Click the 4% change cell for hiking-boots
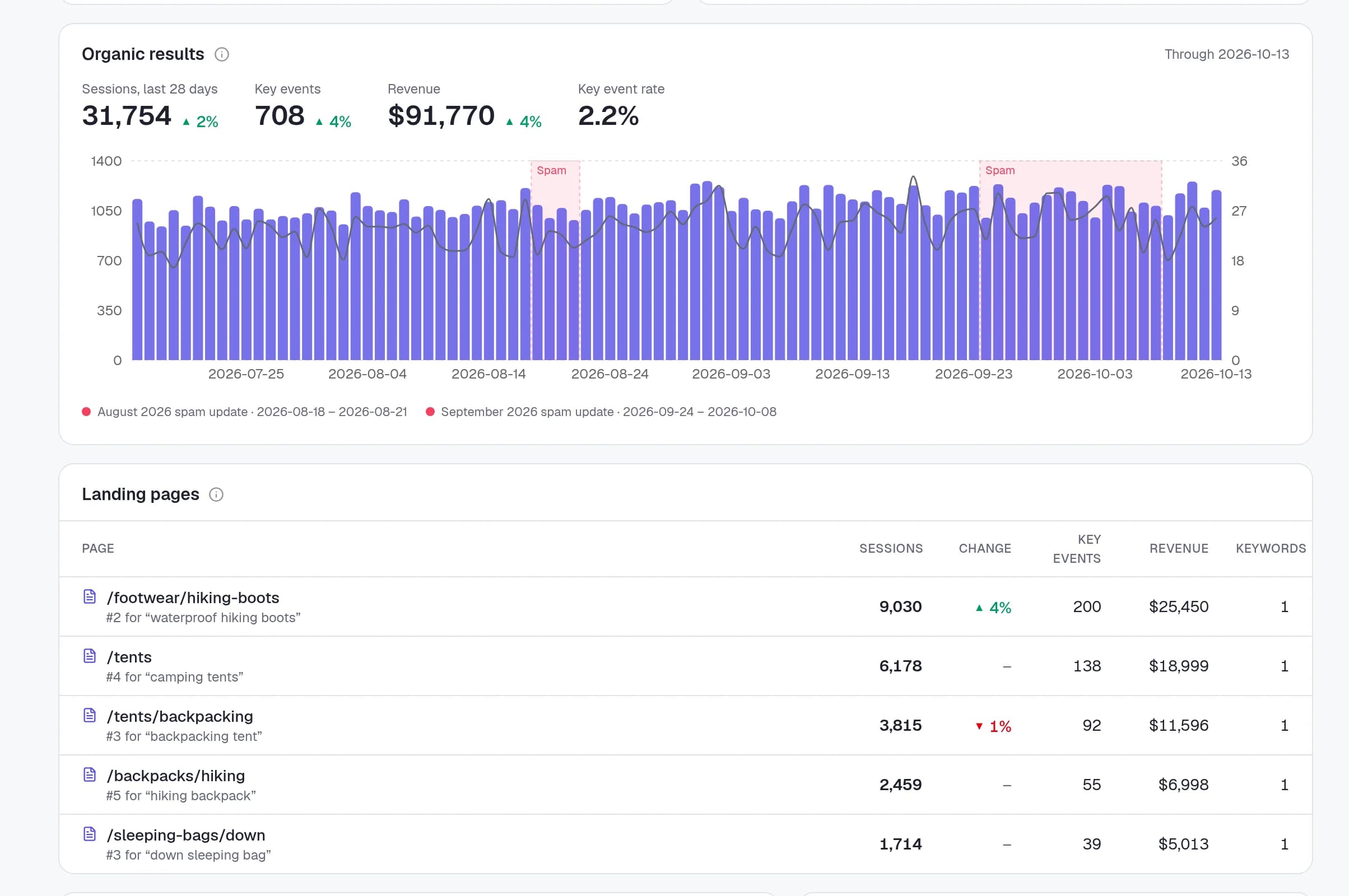Image resolution: width=1349 pixels, height=896 pixels. (x=993, y=608)
